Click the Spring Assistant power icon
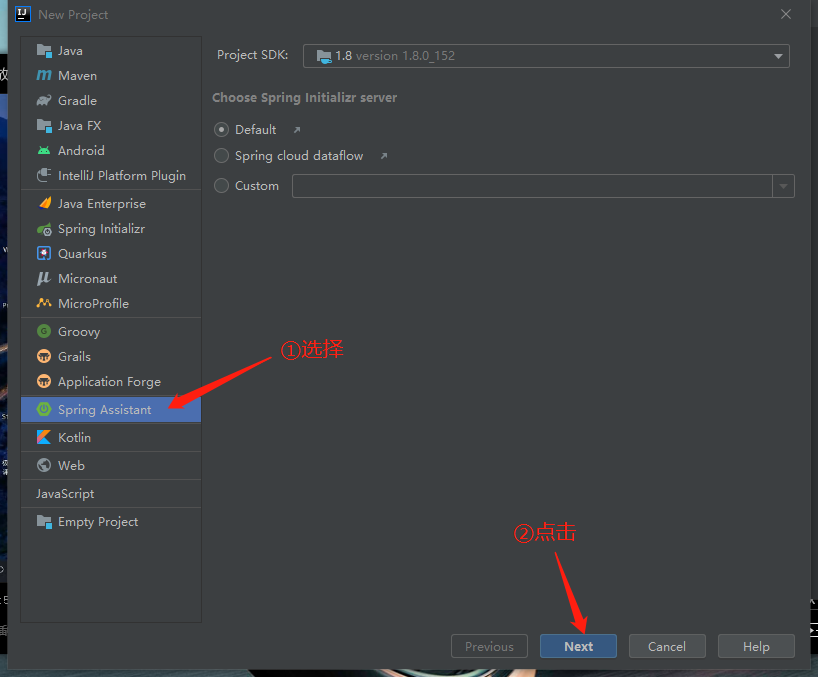Image resolution: width=818 pixels, height=677 pixels. [x=44, y=409]
